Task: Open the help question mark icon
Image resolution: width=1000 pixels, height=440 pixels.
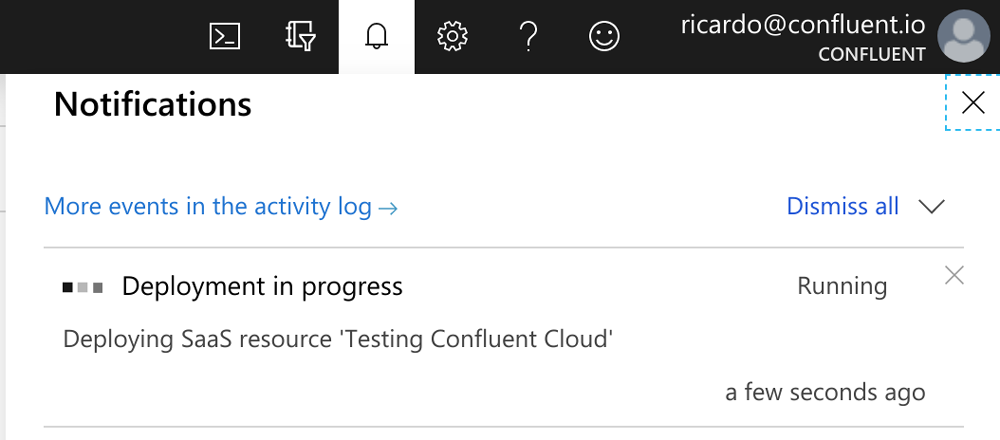Action: [528, 36]
